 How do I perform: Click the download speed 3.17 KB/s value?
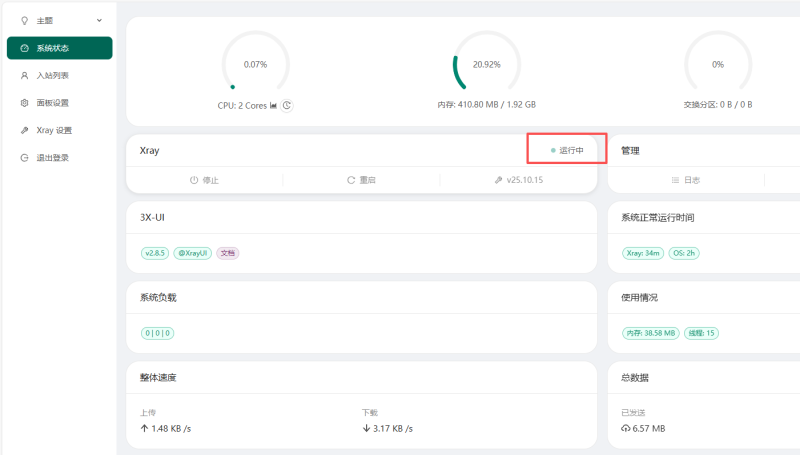(x=393, y=428)
